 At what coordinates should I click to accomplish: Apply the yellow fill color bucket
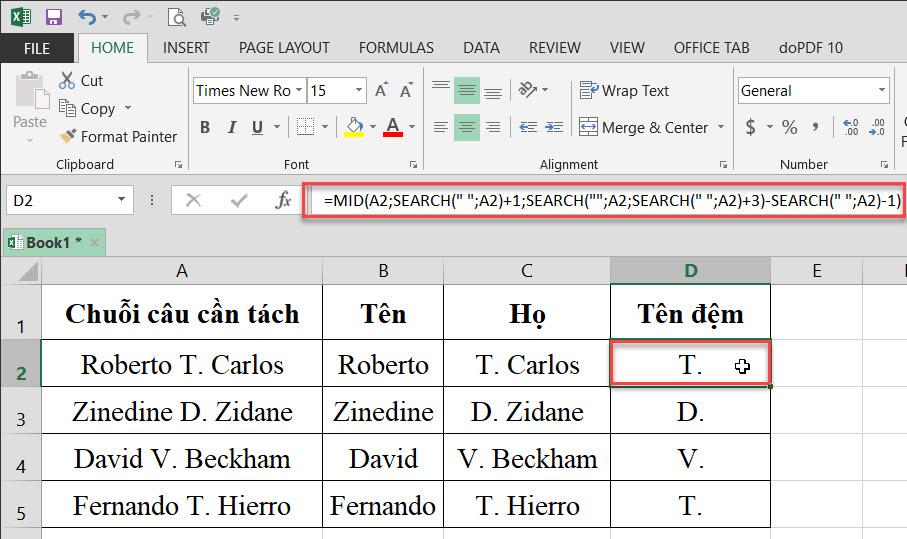click(x=354, y=127)
